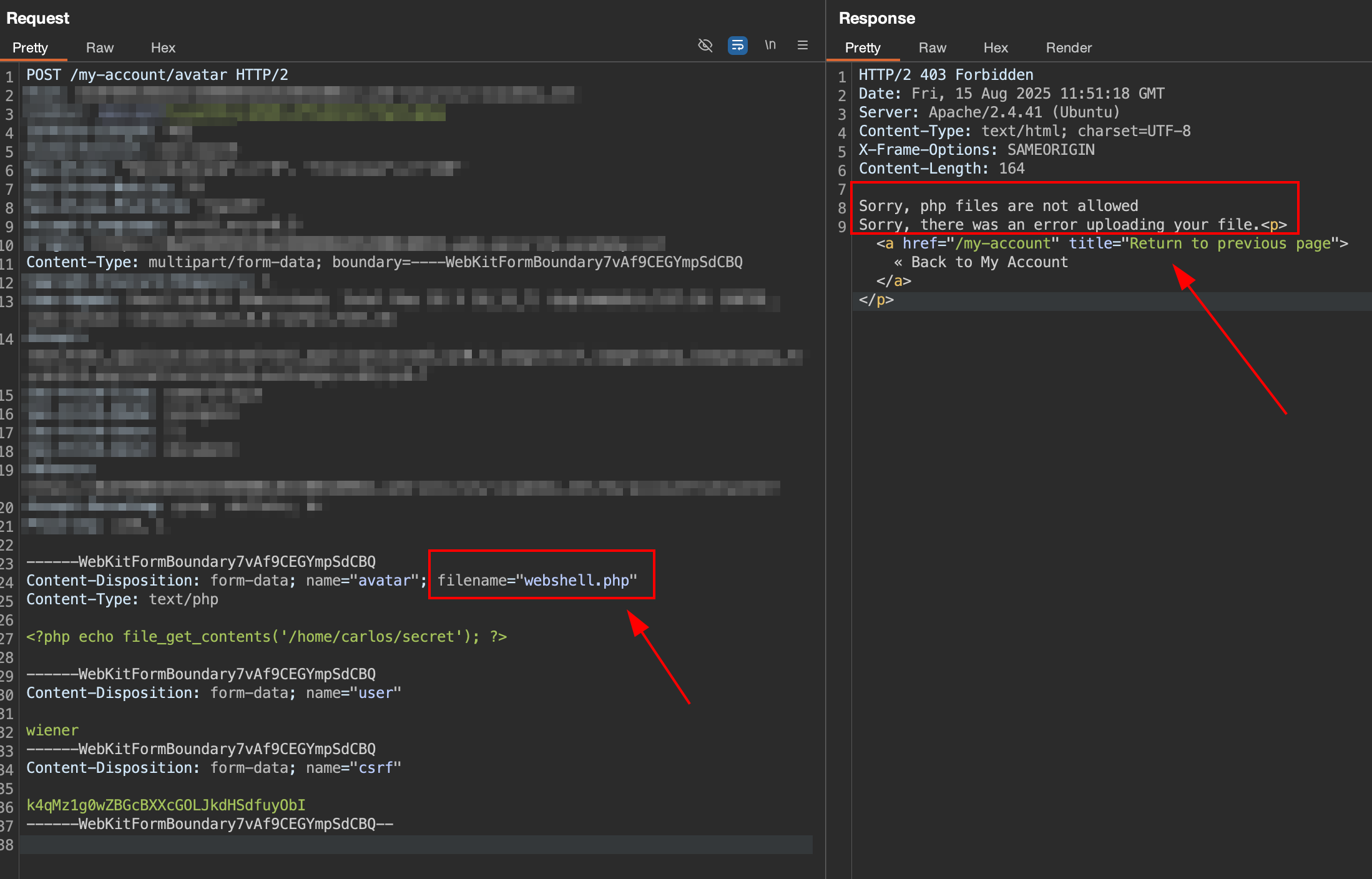
Task: Select the Request Pretty tab
Action: tap(30, 47)
